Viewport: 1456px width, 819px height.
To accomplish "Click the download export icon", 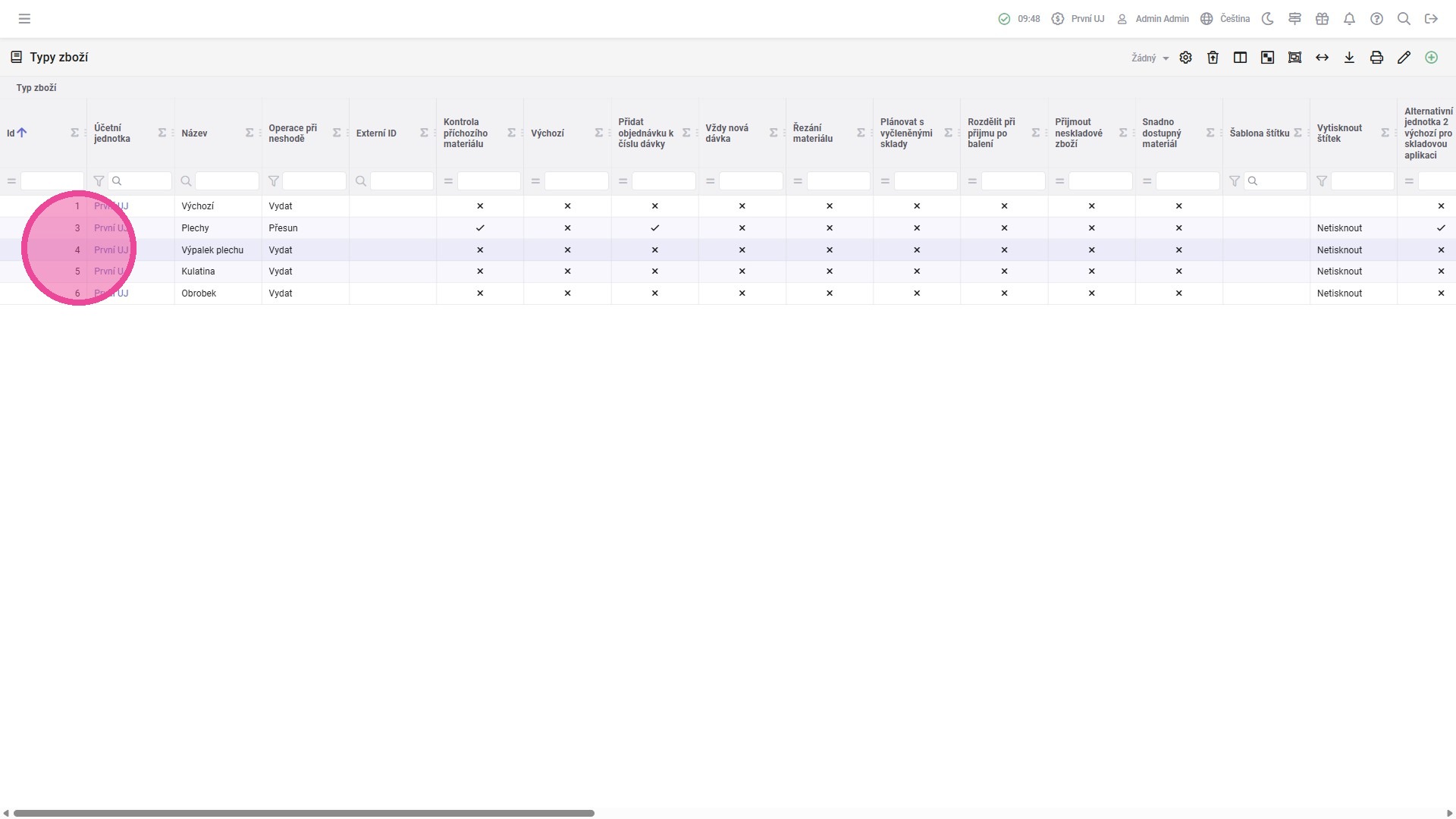I will point(1349,58).
